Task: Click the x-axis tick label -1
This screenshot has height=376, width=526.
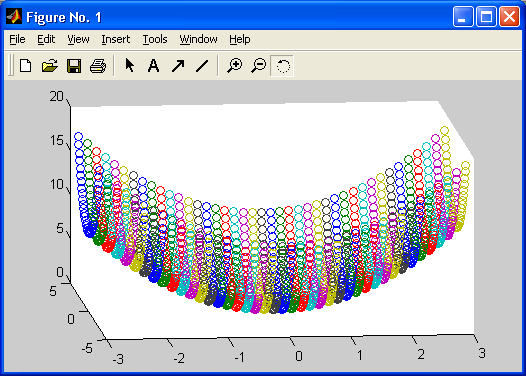Action: [240, 357]
